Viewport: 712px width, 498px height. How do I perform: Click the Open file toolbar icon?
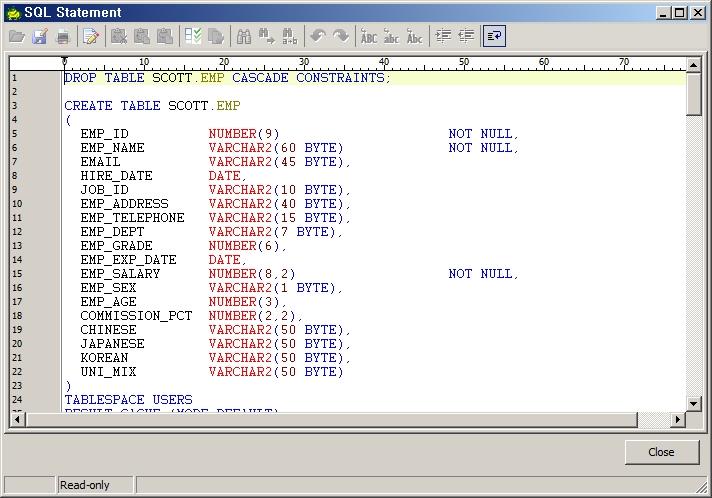tap(16, 37)
